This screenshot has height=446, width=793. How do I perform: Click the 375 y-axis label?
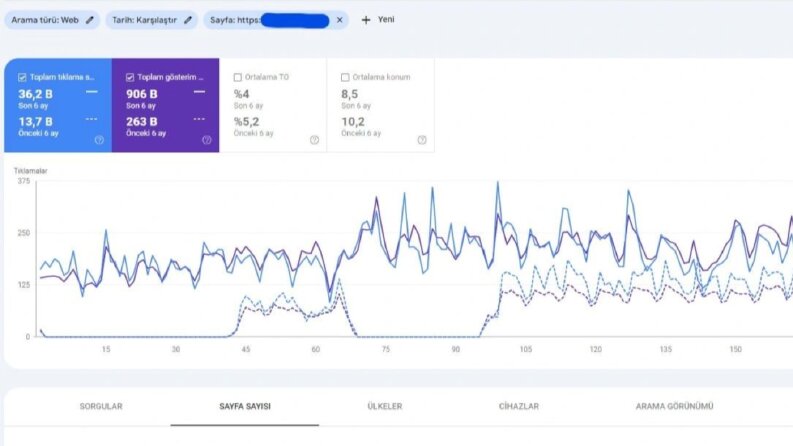[x=24, y=181]
